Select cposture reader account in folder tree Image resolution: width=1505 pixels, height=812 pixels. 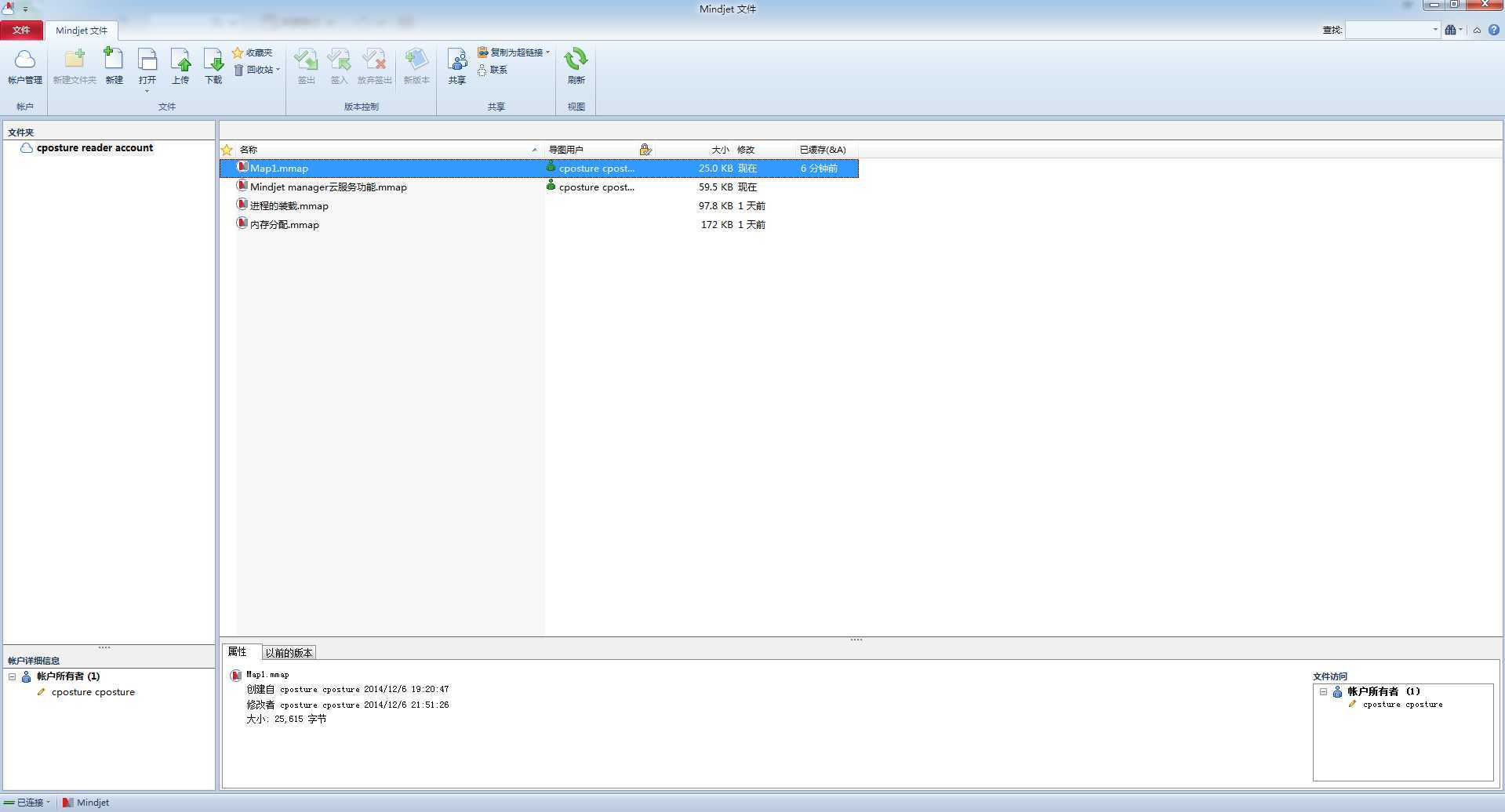(x=94, y=148)
